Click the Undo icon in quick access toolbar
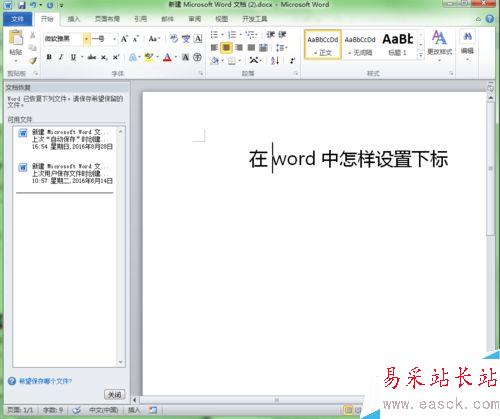500x419 pixels. pos(33,5)
